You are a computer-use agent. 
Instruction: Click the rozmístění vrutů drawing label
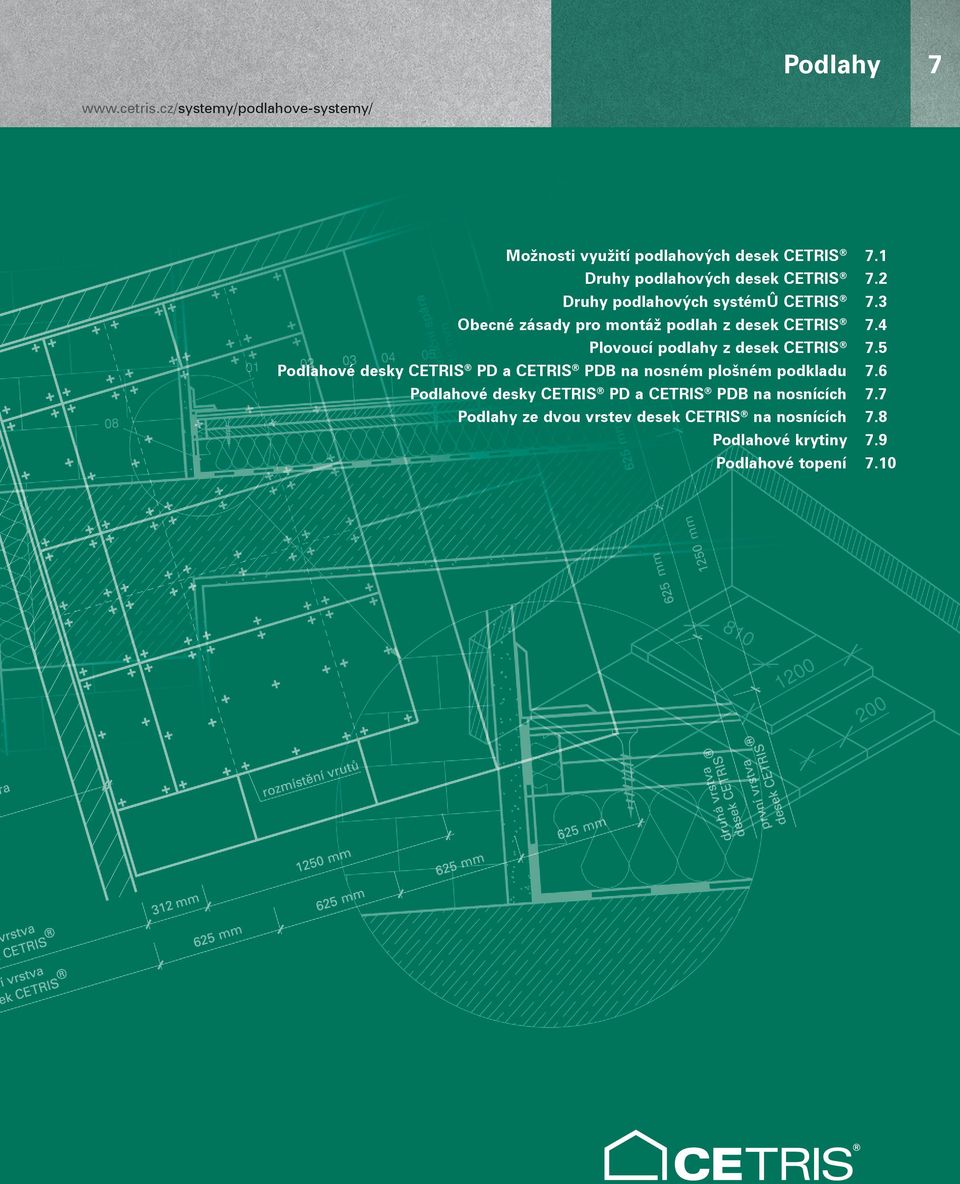310,779
